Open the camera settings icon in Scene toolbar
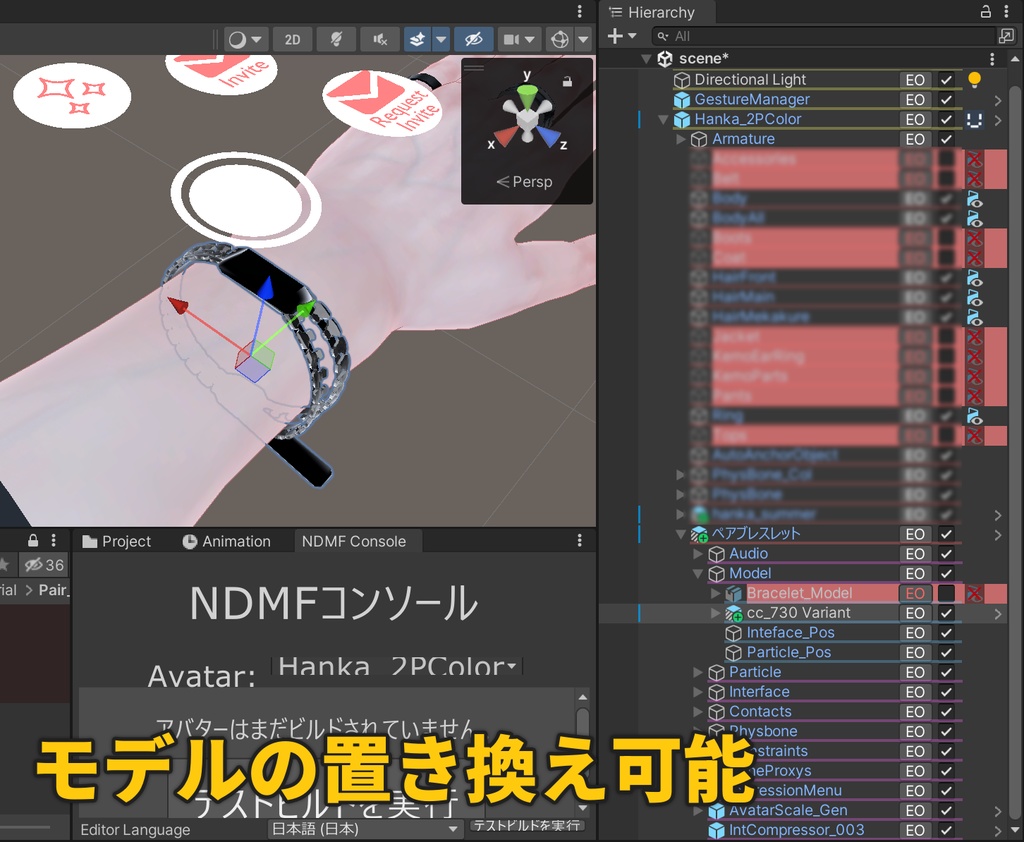This screenshot has height=842, width=1024. pos(512,39)
